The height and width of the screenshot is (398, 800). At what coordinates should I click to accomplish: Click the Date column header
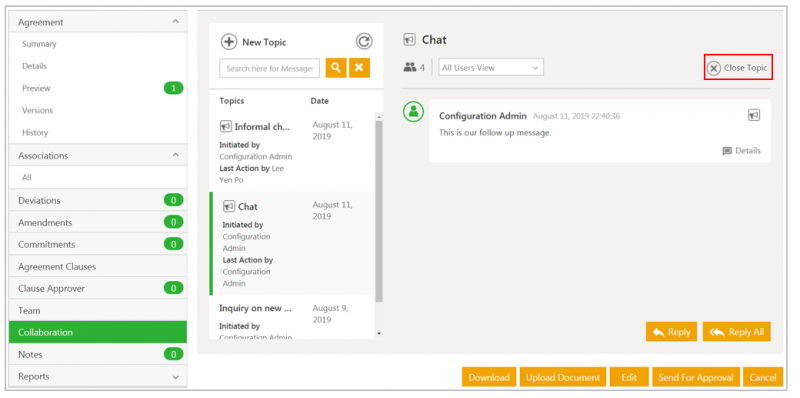(x=319, y=101)
